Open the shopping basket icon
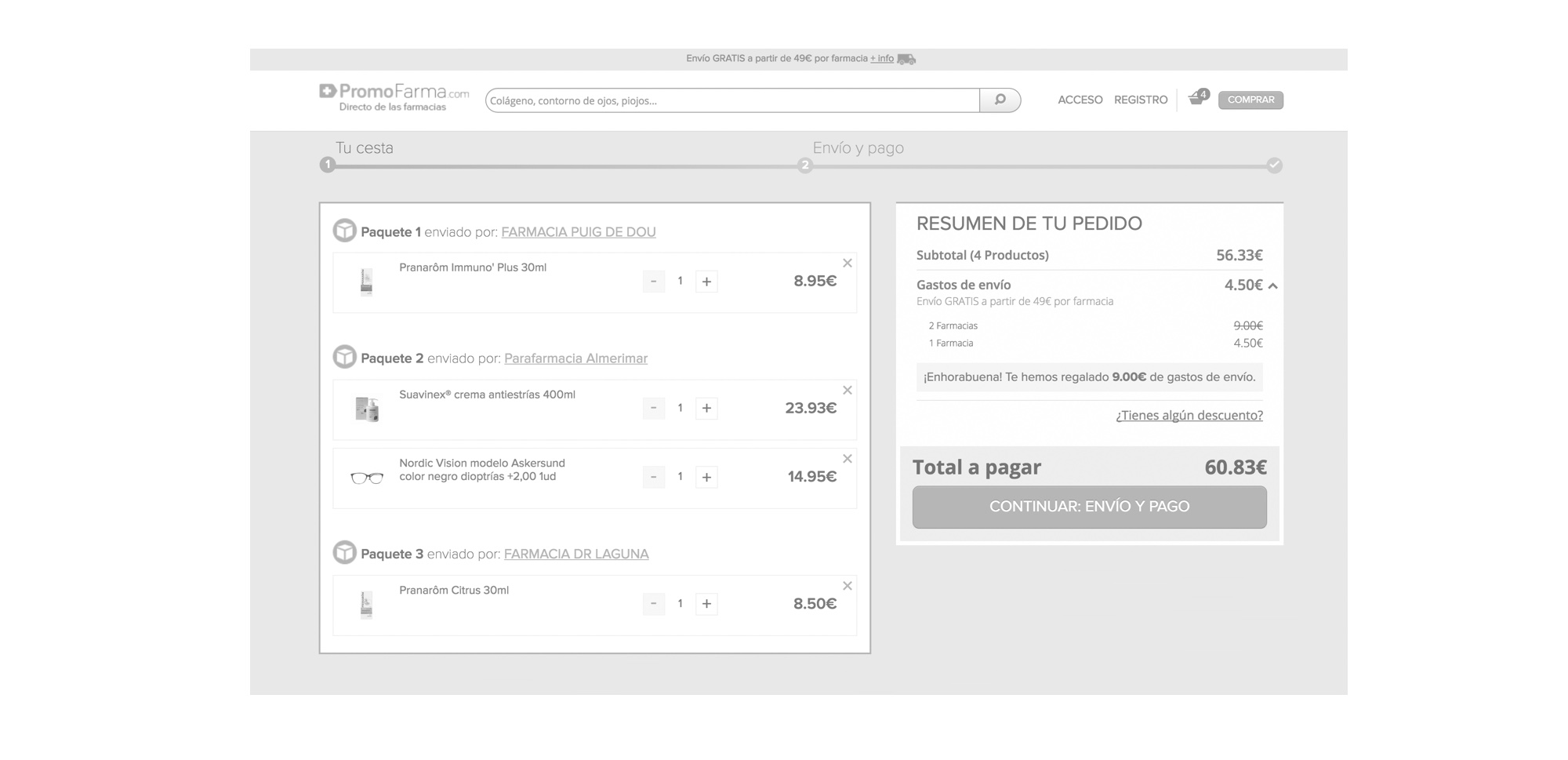1568x760 pixels. [x=1198, y=97]
